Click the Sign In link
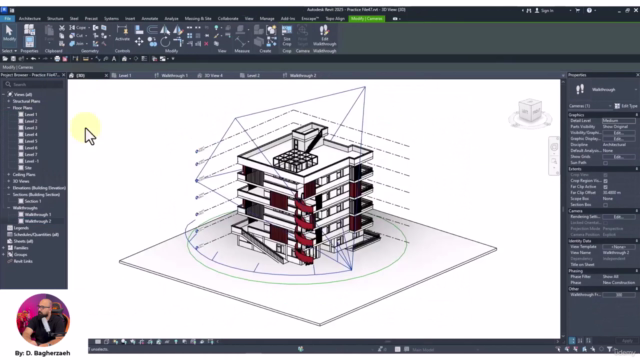Screen dimensions: 640x360 coord(544,11)
